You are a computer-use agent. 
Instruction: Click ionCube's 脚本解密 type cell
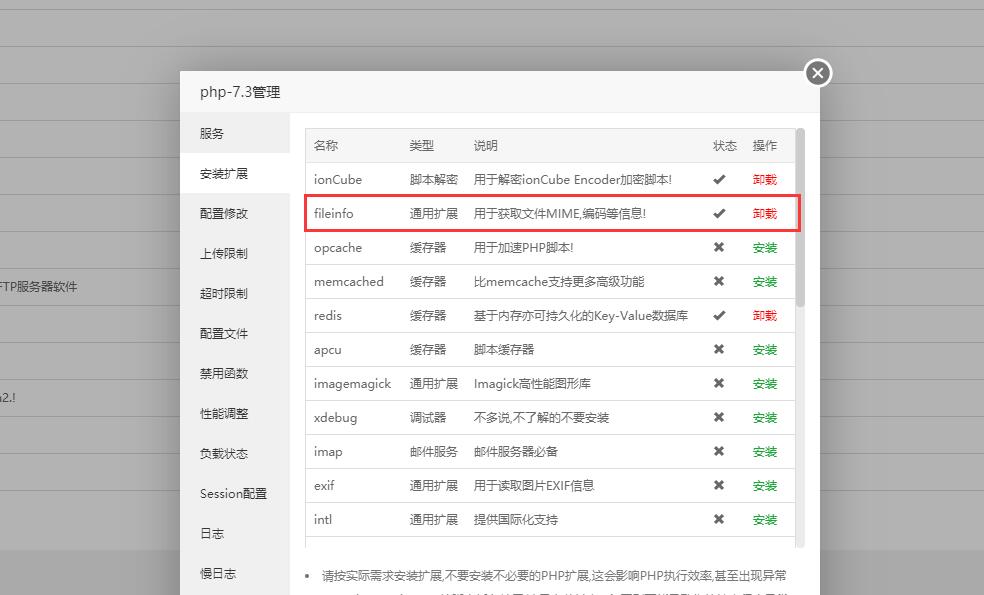pyautogui.click(x=434, y=180)
